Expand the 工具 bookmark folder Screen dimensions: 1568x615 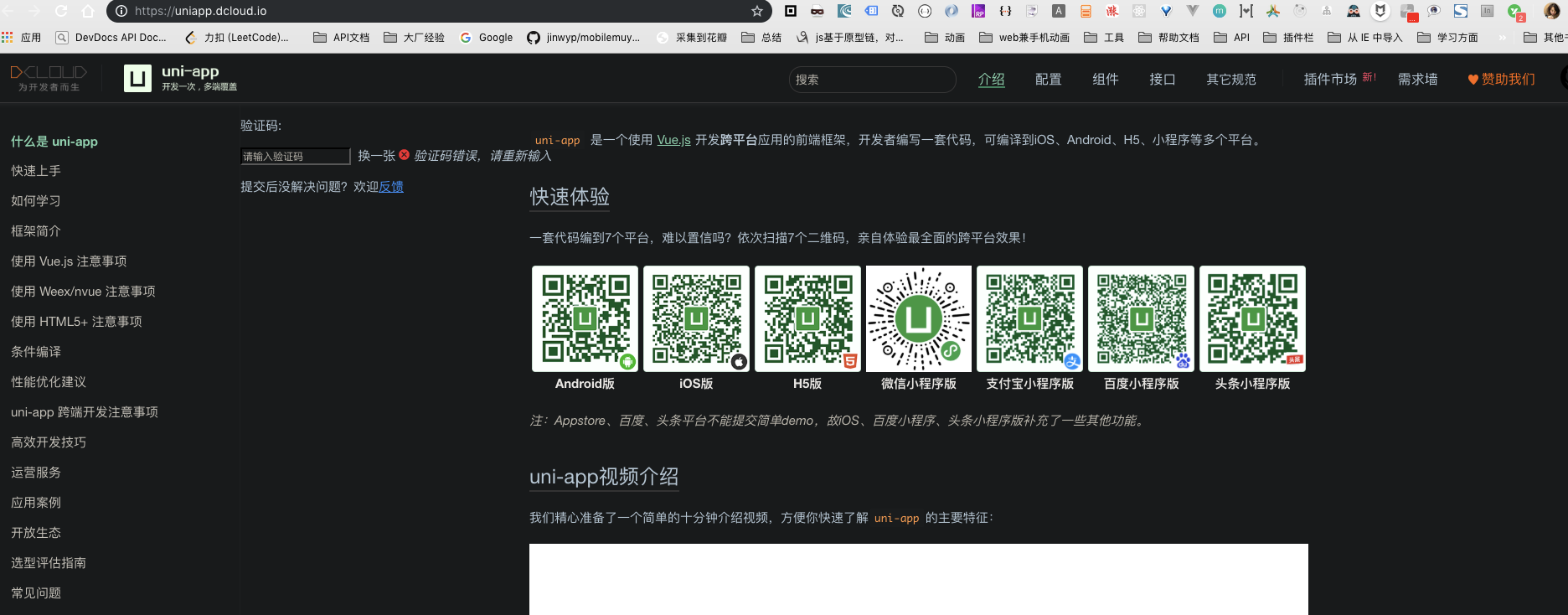(x=1104, y=38)
